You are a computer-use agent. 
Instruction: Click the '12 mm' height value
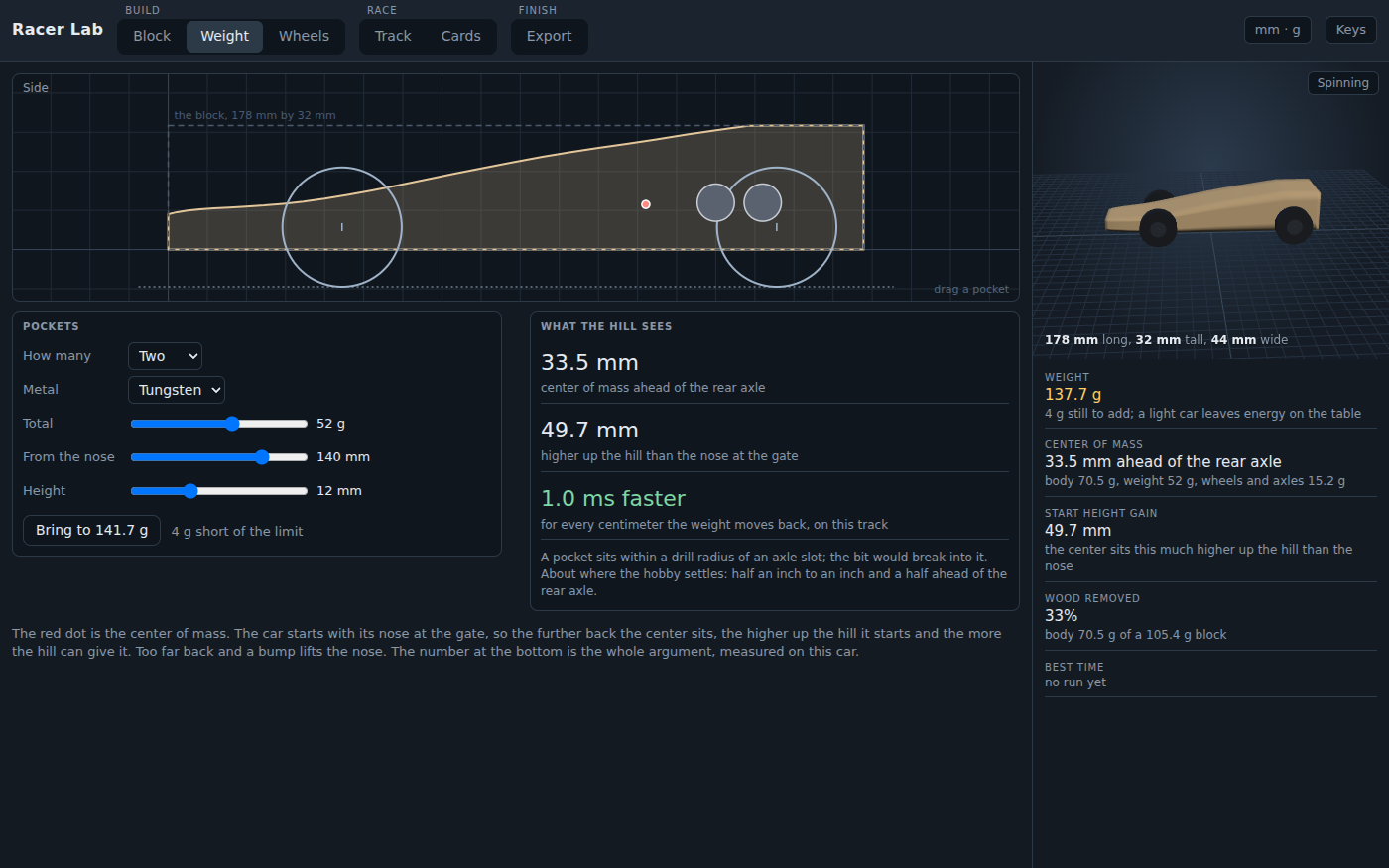pyautogui.click(x=339, y=491)
